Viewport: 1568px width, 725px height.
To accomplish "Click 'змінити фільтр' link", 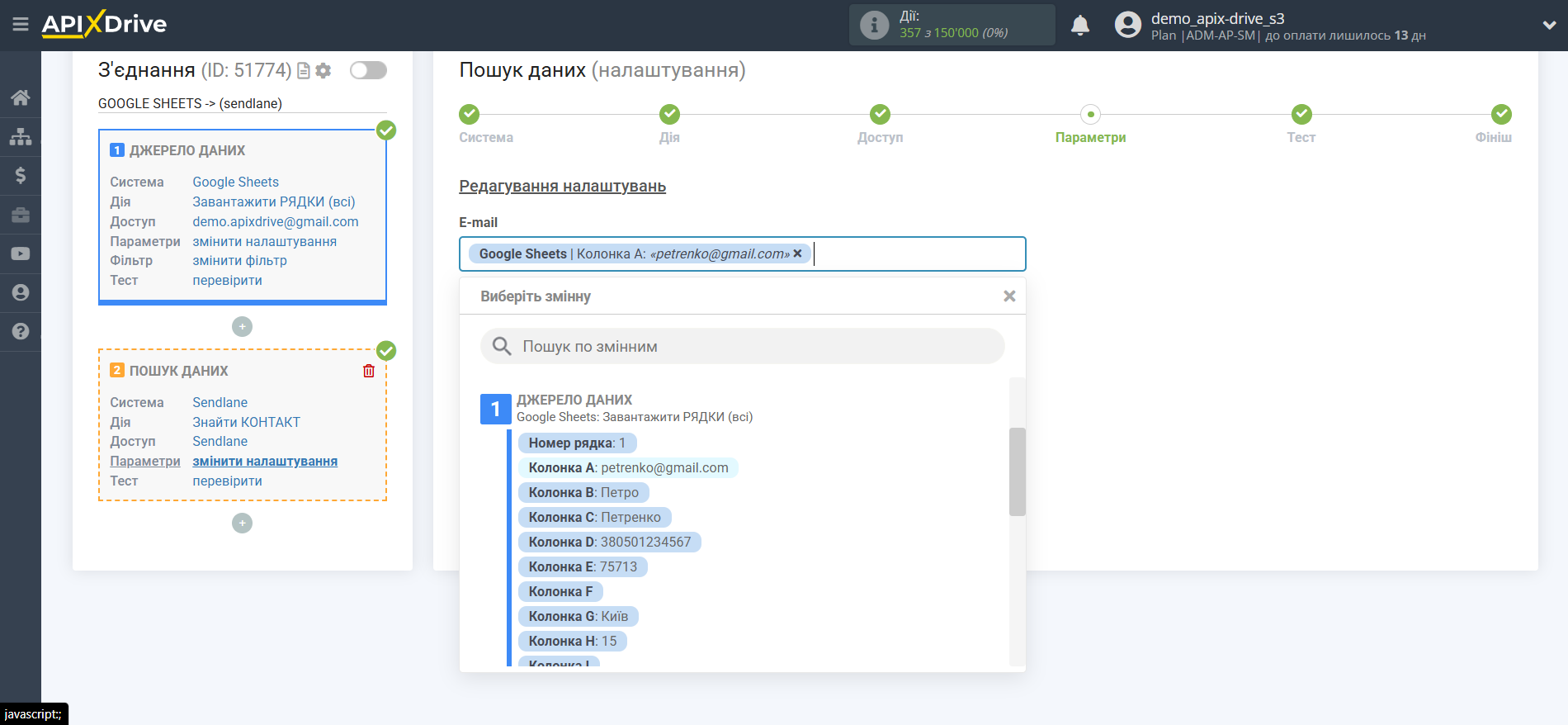I will [239, 260].
